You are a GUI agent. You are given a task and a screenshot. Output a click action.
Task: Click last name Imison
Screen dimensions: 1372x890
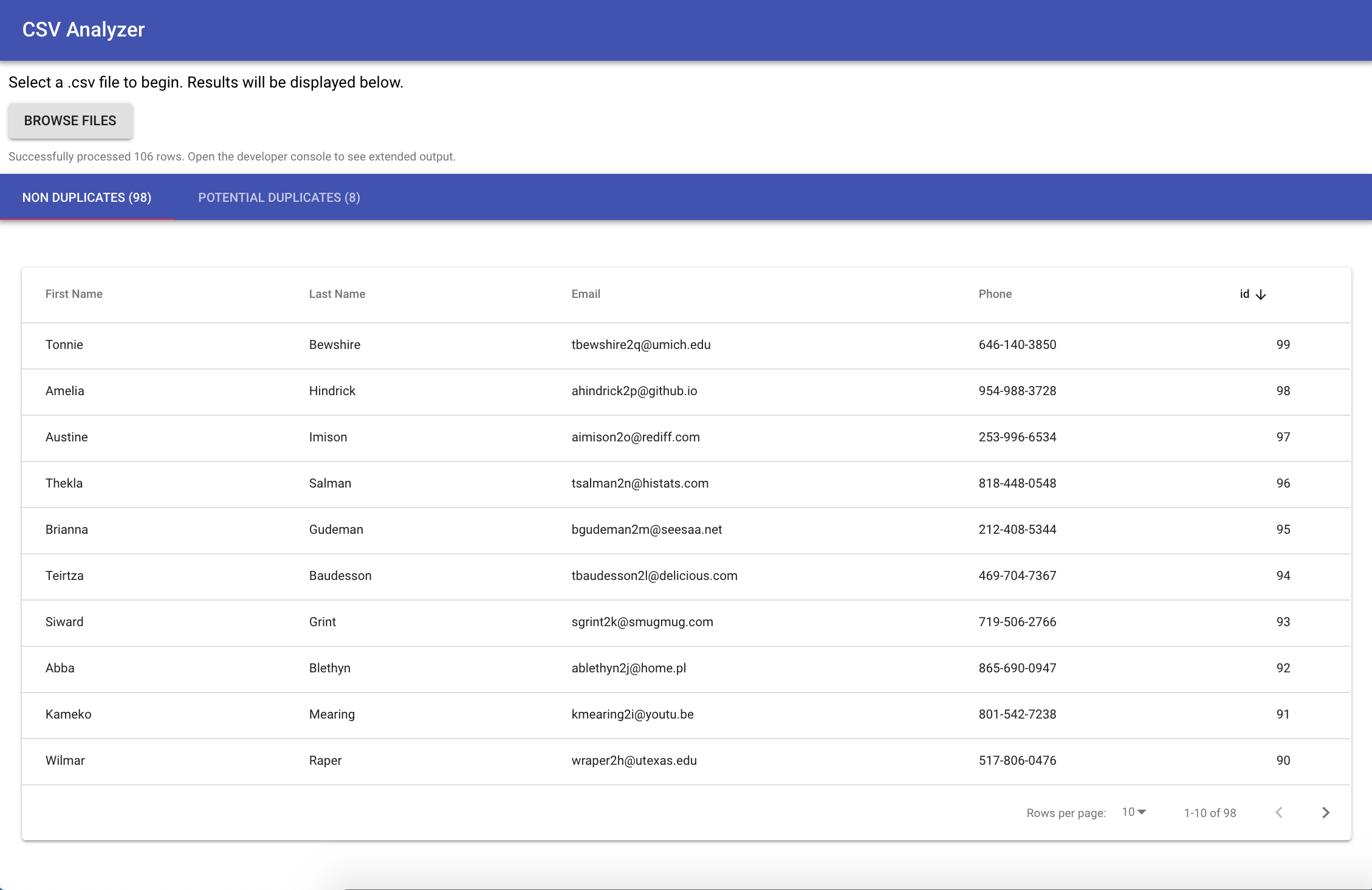(328, 437)
